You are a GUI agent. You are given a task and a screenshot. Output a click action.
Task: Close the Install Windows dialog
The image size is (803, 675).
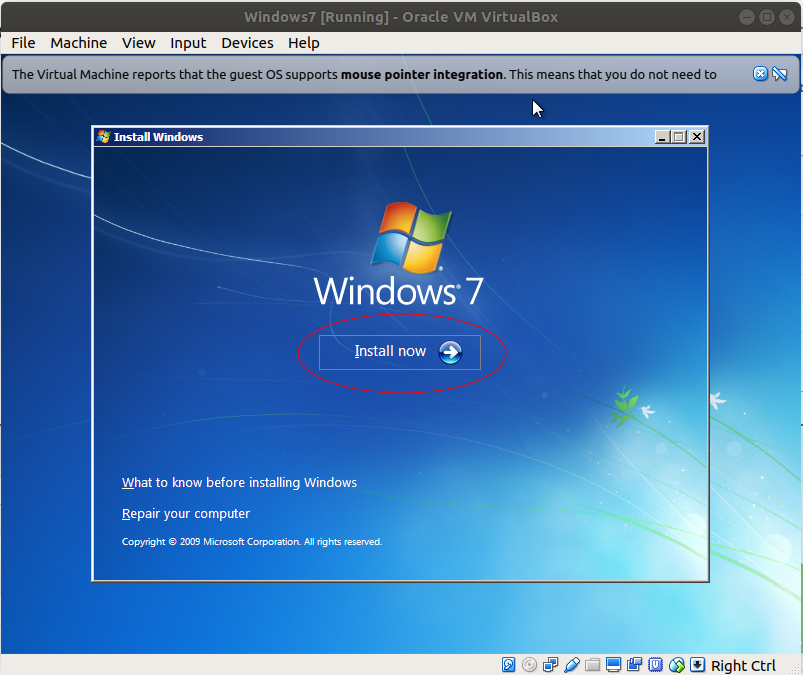[x=697, y=137]
